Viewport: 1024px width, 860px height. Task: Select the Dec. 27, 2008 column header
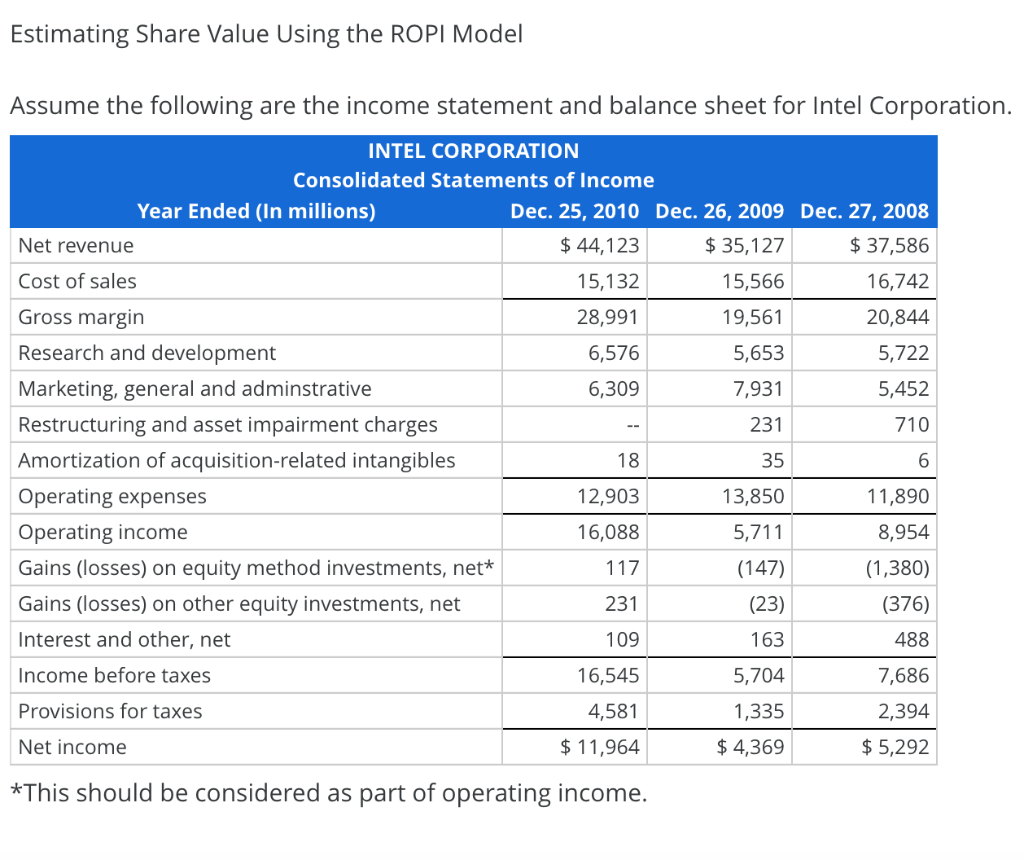864,211
